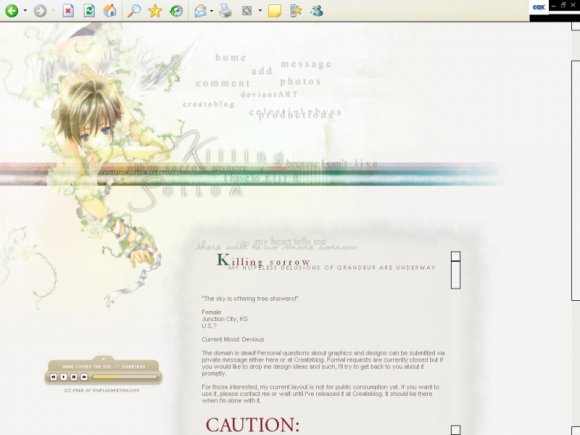Click the 'add' navigation link
The image size is (580, 435).
click(x=262, y=71)
